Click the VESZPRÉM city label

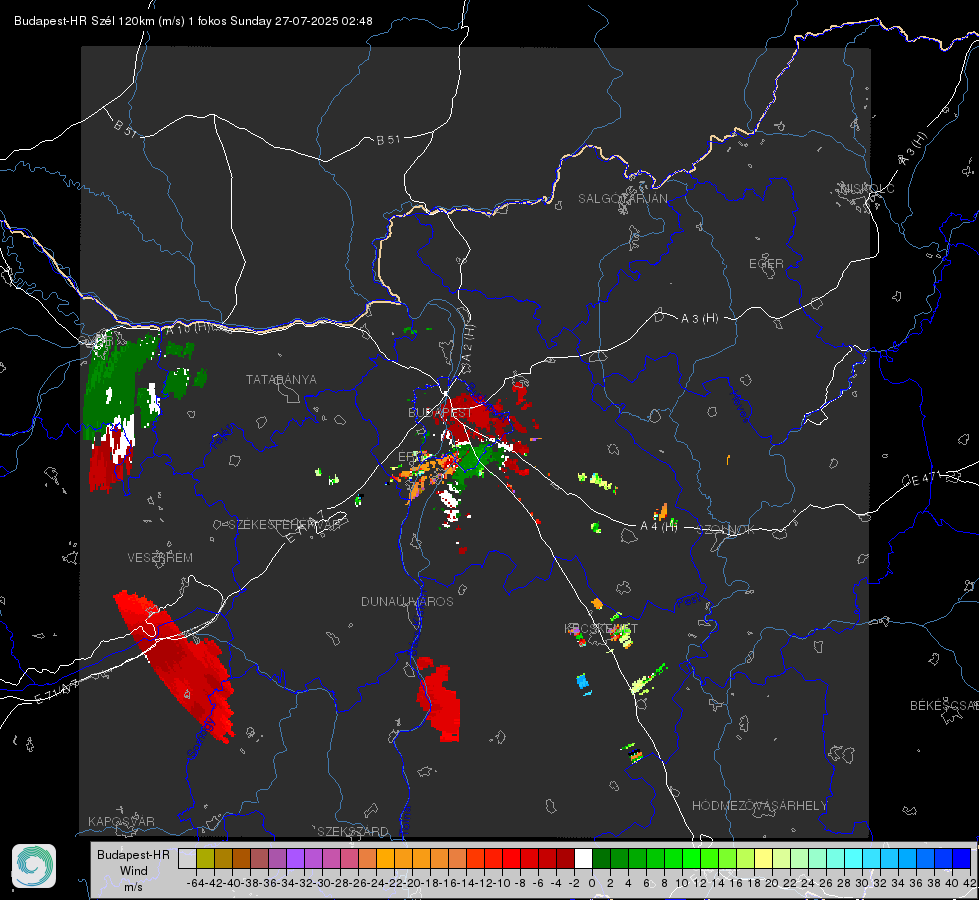click(x=160, y=557)
